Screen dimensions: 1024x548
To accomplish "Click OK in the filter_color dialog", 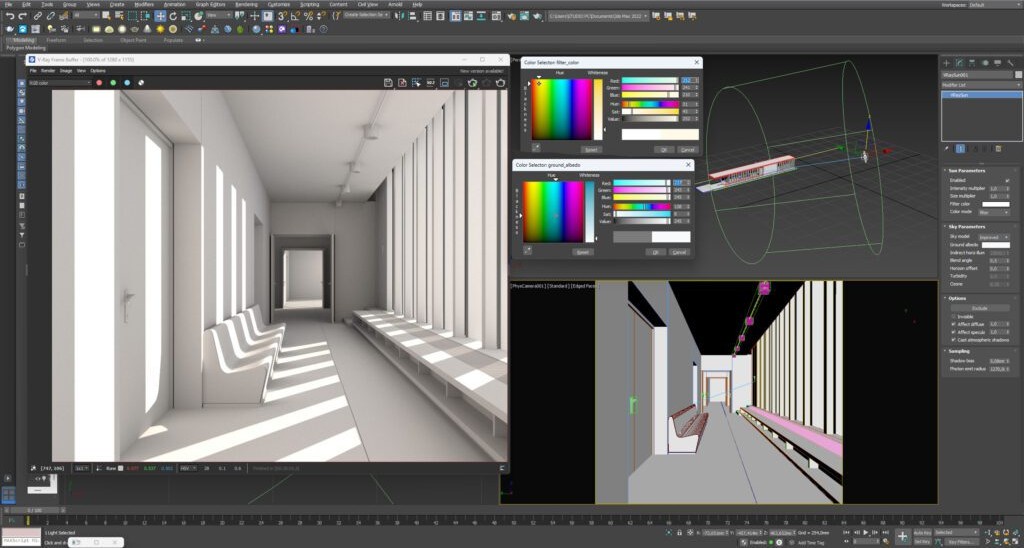I will [664, 150].
